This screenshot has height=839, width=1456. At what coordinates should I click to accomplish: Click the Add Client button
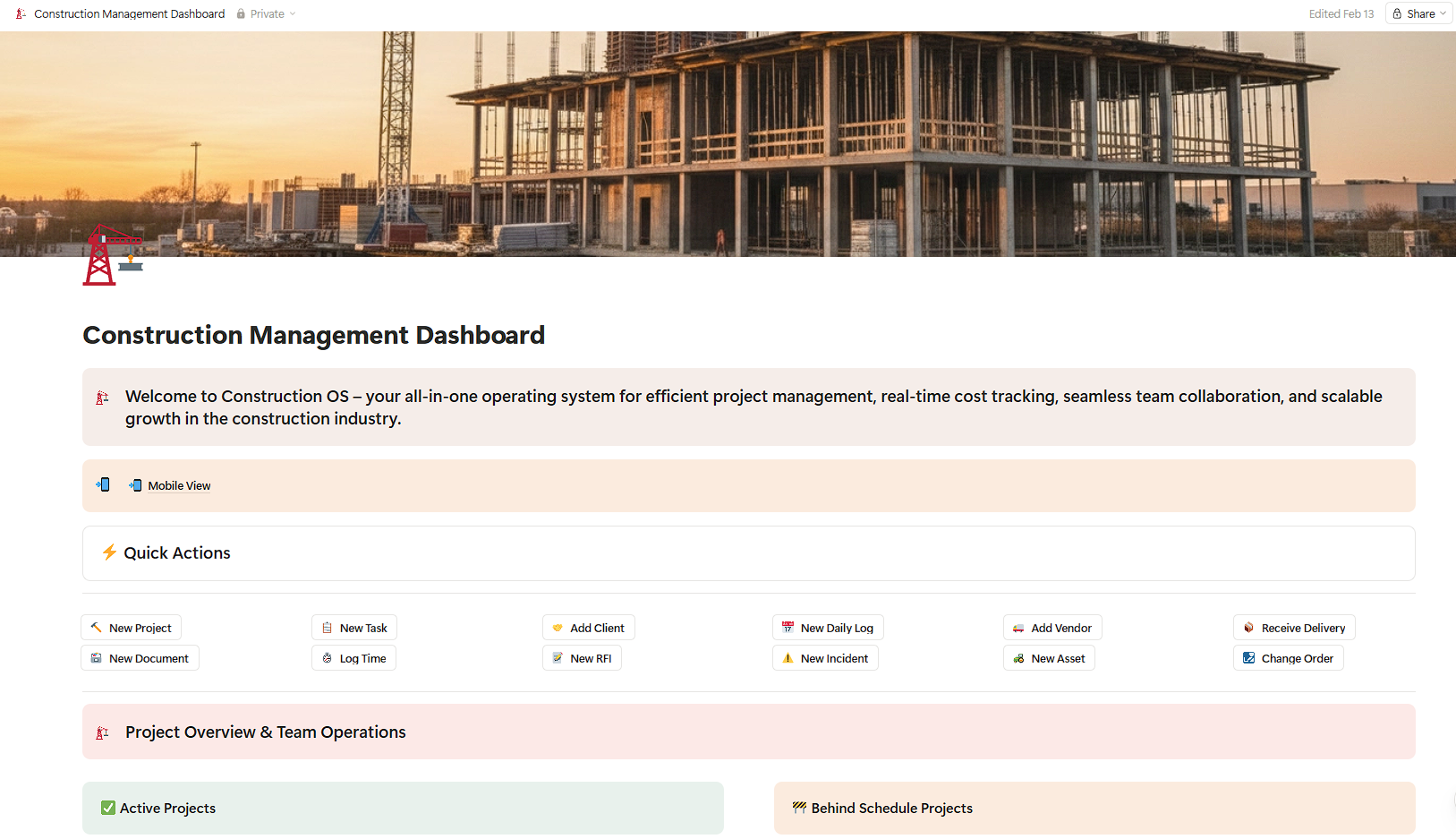coord(589,628)
